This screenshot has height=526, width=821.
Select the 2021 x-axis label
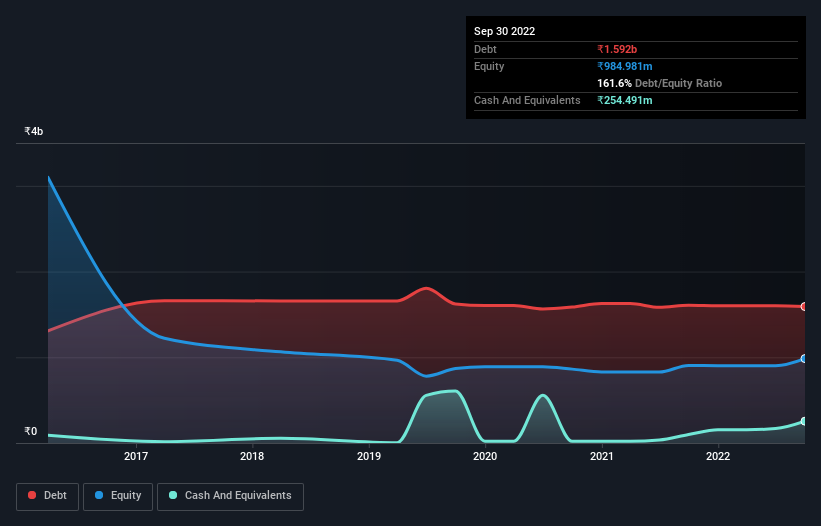[x=602, y=456]
